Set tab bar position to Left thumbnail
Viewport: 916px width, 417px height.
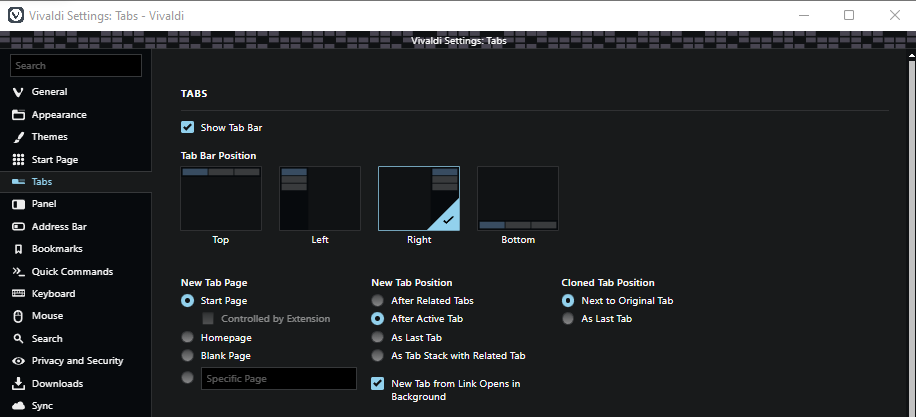click(x=320, y=199)
